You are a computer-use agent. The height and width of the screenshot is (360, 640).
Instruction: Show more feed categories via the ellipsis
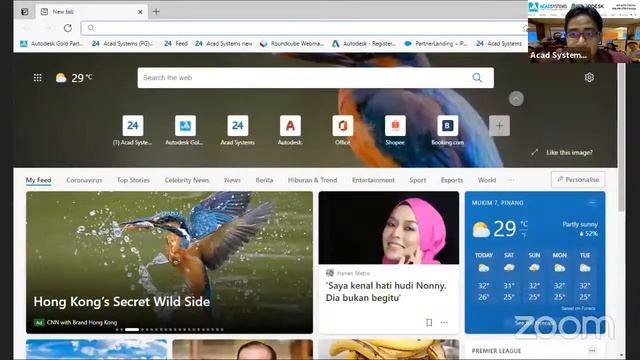510,180
